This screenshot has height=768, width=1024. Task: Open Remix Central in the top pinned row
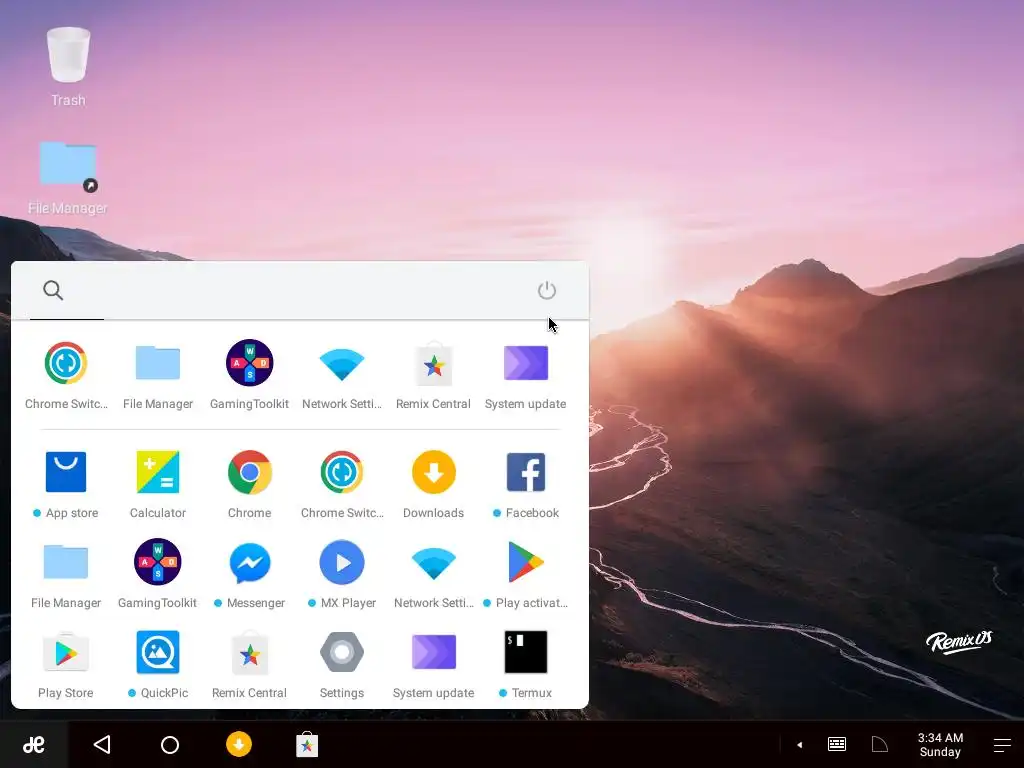(434, 374)
